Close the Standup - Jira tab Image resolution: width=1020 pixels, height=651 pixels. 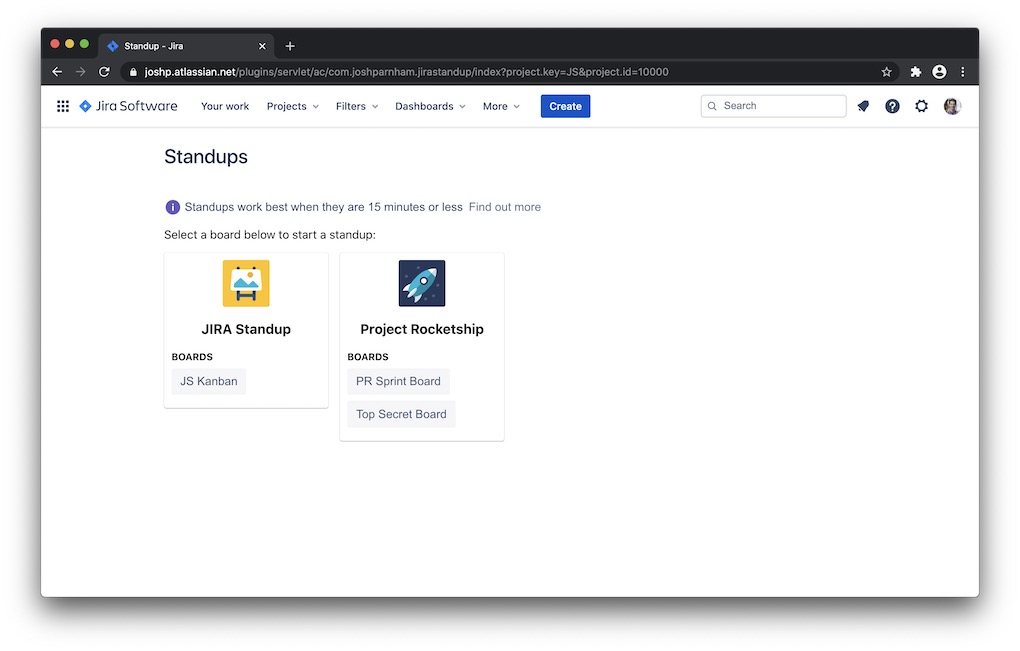[x=262, y=46]
